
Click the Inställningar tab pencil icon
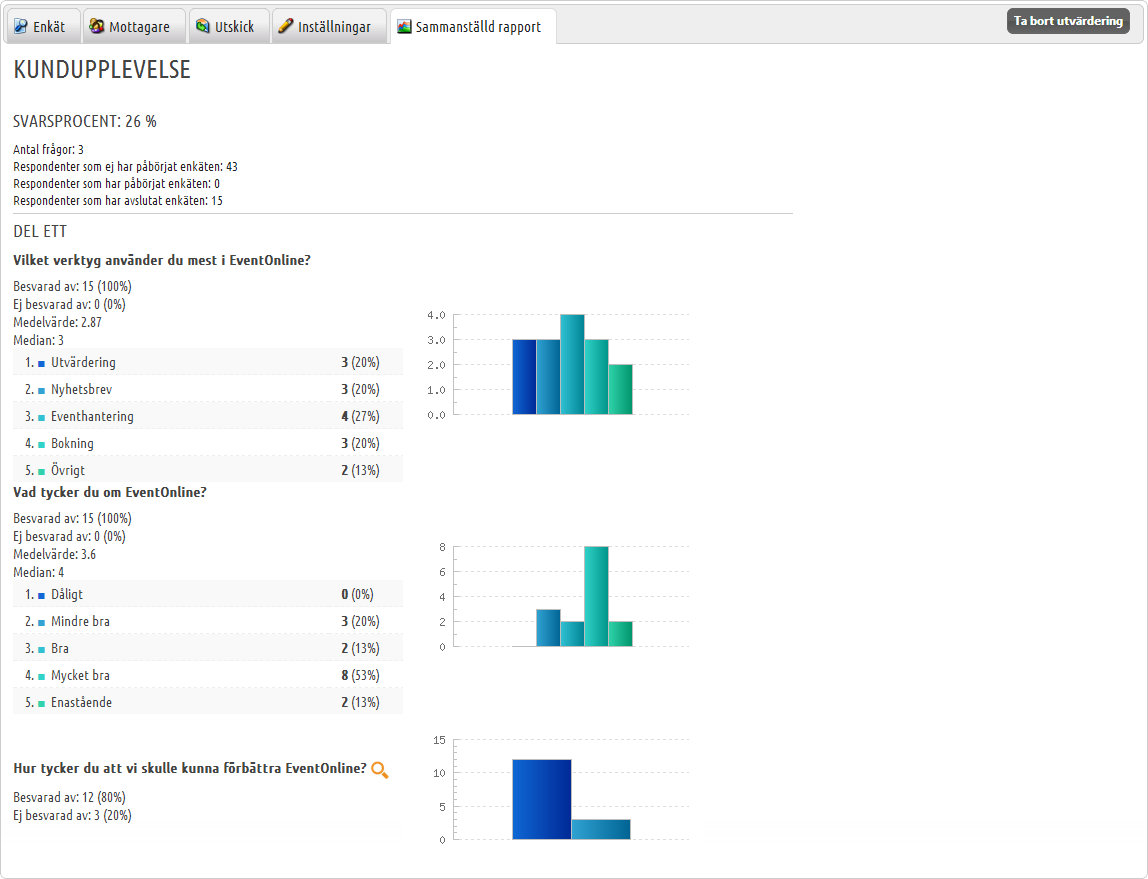pos(286,26)
